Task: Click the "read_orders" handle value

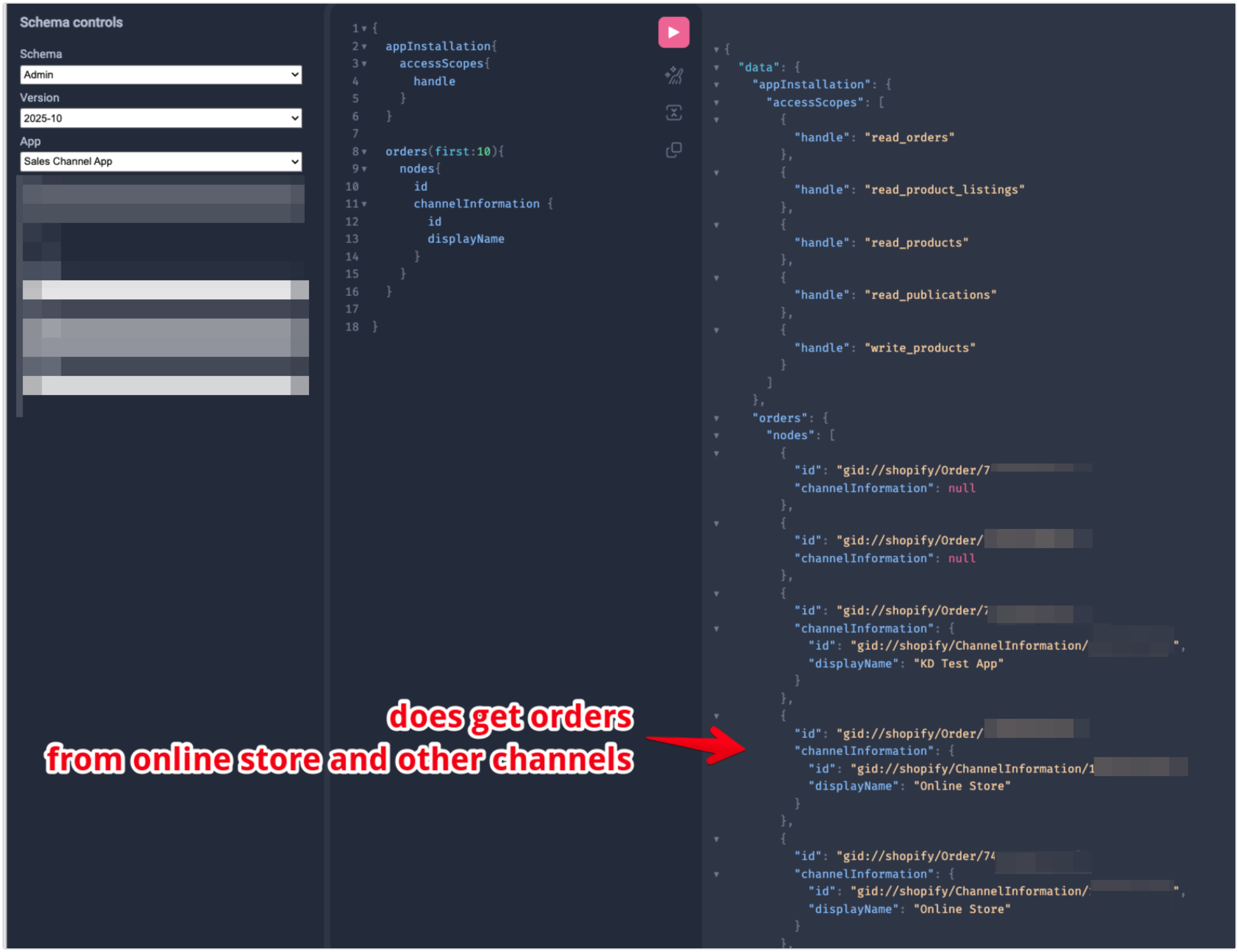Action: (909, 138)
